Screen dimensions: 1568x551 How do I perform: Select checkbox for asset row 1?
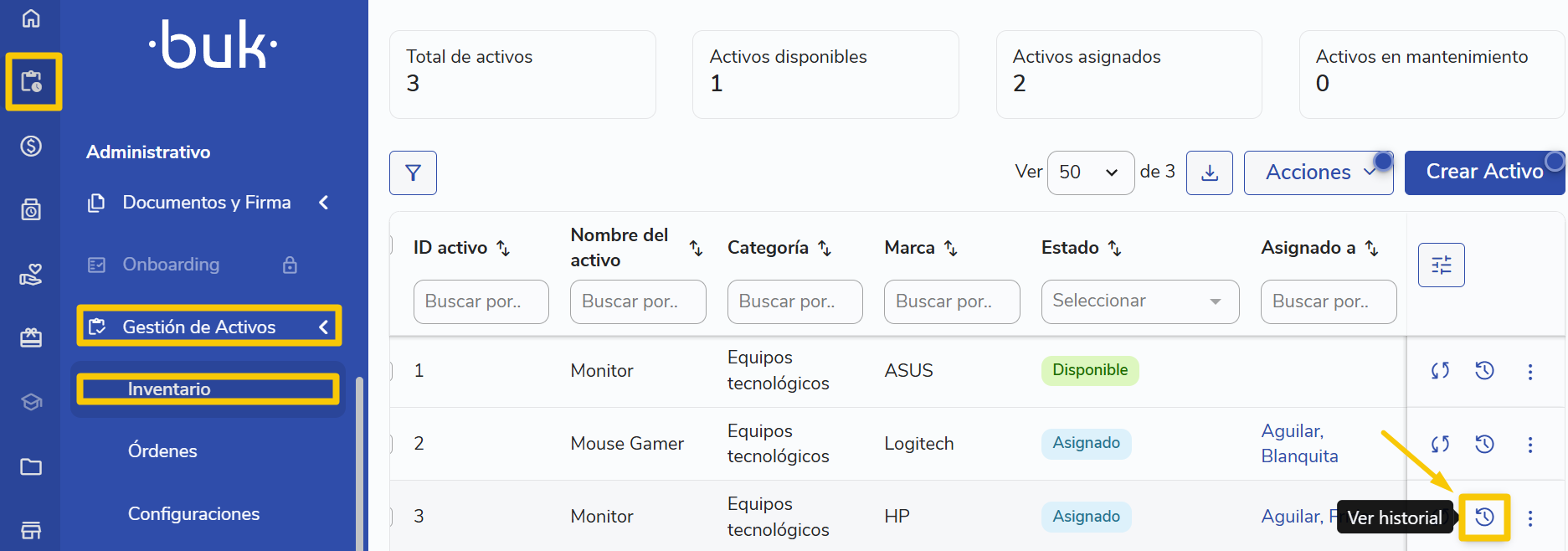(391, 371)
